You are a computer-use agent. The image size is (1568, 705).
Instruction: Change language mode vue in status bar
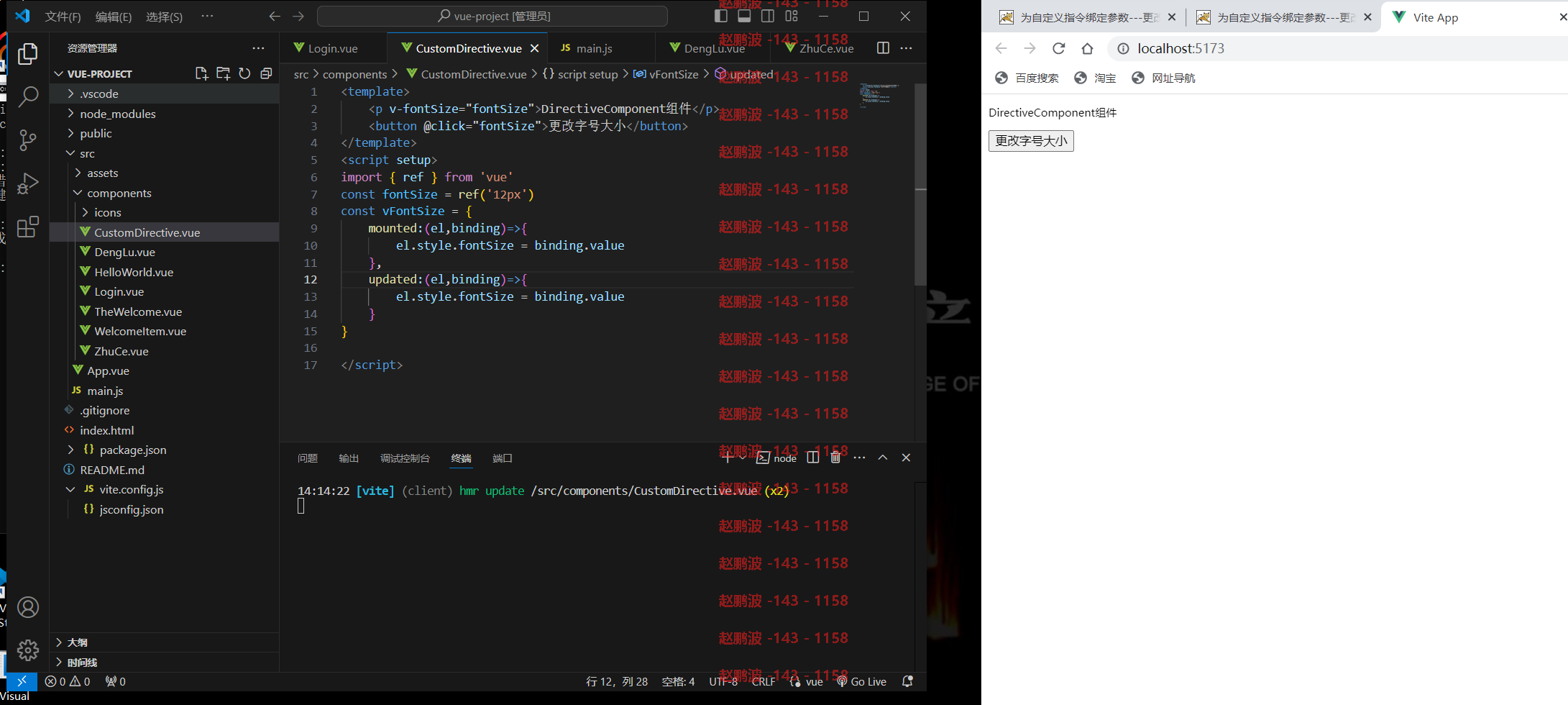point(814,681)
